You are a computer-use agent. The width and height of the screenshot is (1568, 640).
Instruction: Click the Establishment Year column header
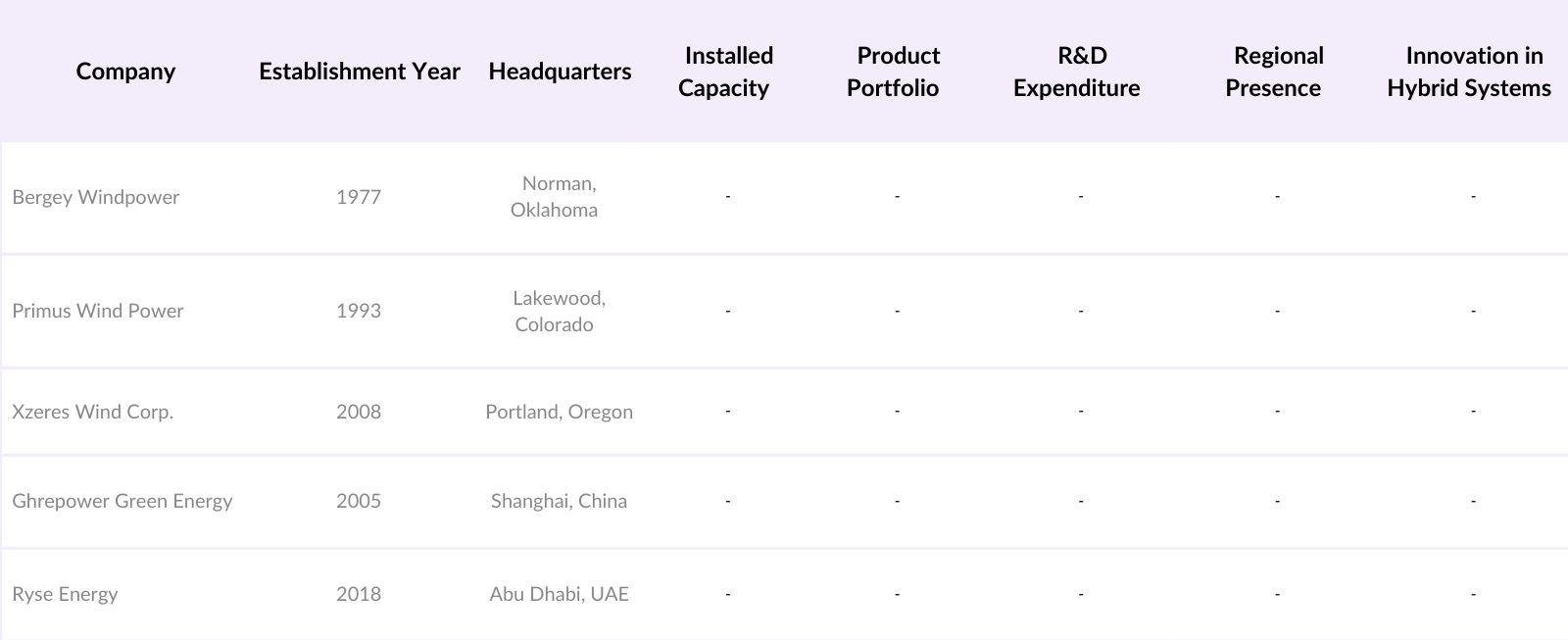[x=359, y=72]
